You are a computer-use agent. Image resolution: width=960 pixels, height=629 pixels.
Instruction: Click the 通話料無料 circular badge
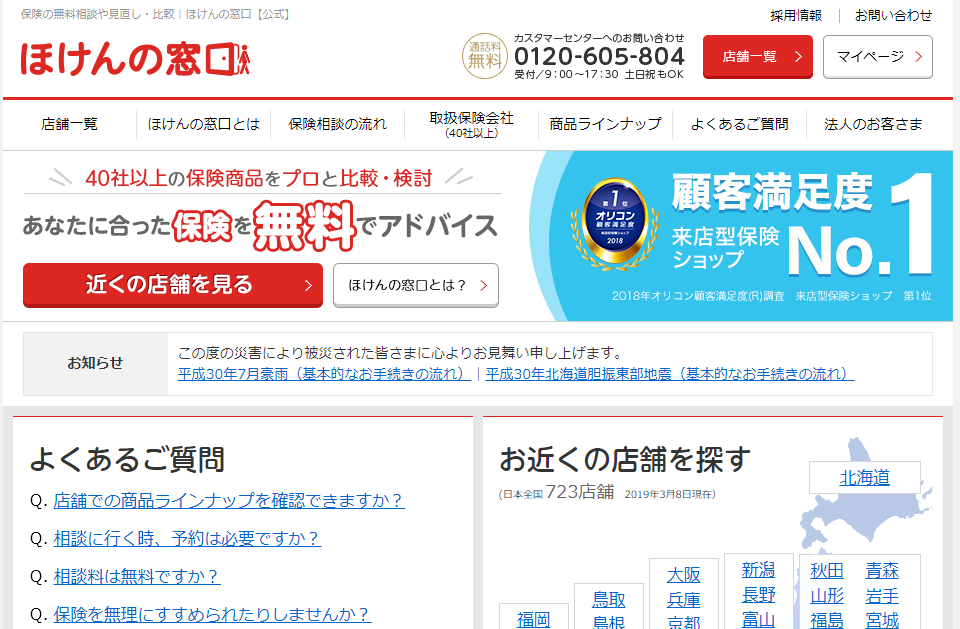click(484, 56)
